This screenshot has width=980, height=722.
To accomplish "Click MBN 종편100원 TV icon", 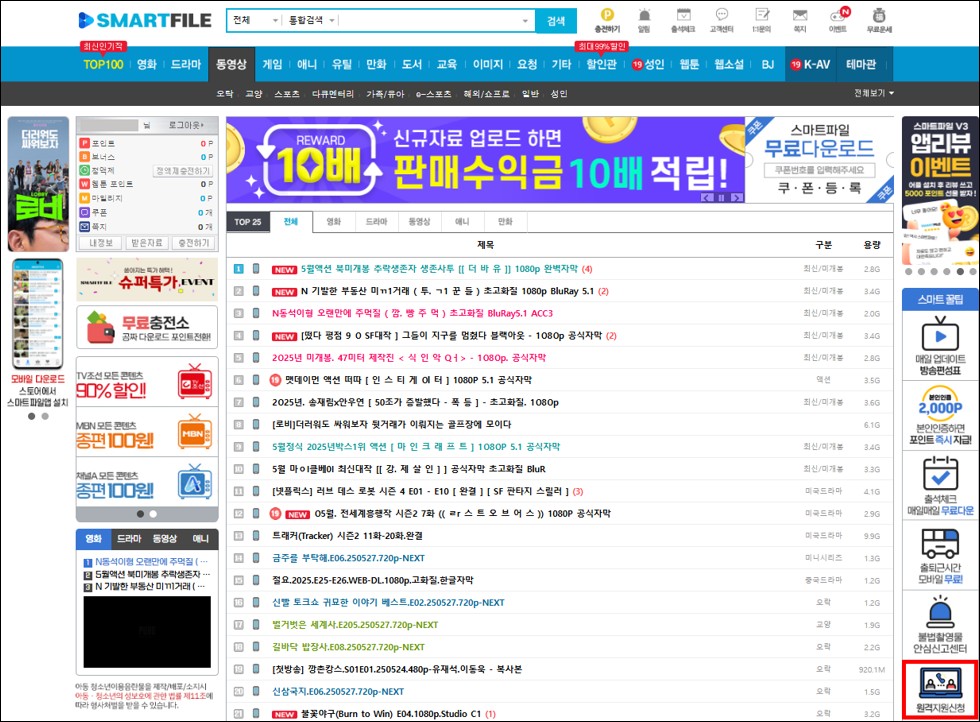I will [x=195, y=431].
